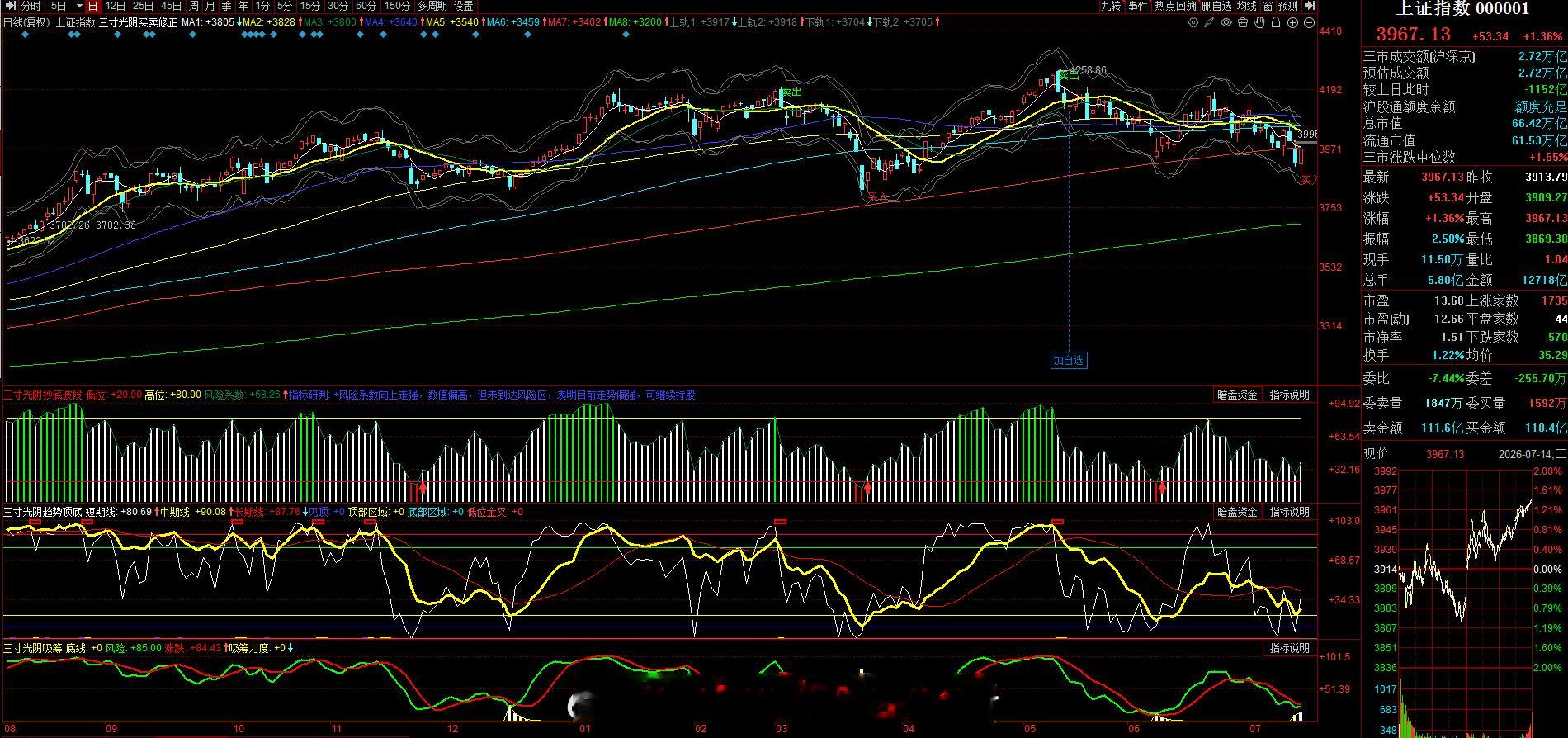The height and width of the screenshot is (738, 1568).
Task: Select the 150分 minute period
Action: (397, 6)
